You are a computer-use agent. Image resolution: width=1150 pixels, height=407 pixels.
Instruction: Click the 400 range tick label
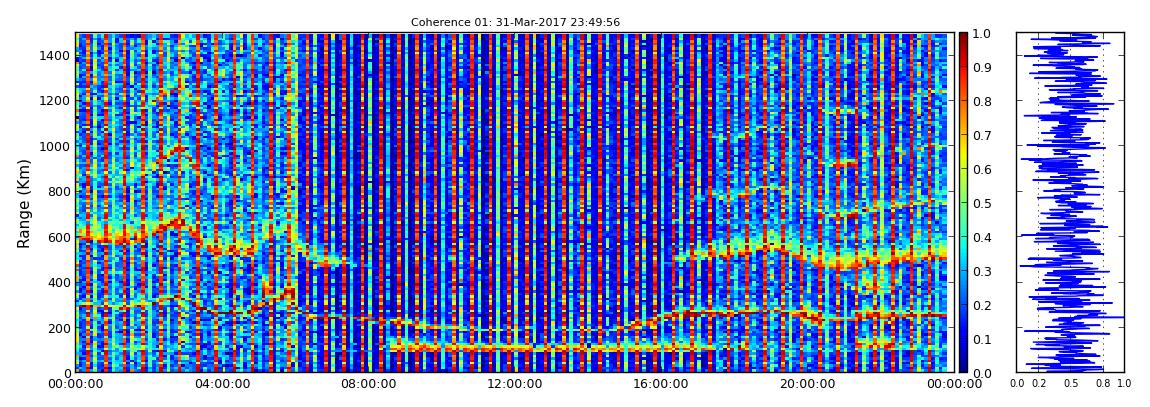pos(58,282)
